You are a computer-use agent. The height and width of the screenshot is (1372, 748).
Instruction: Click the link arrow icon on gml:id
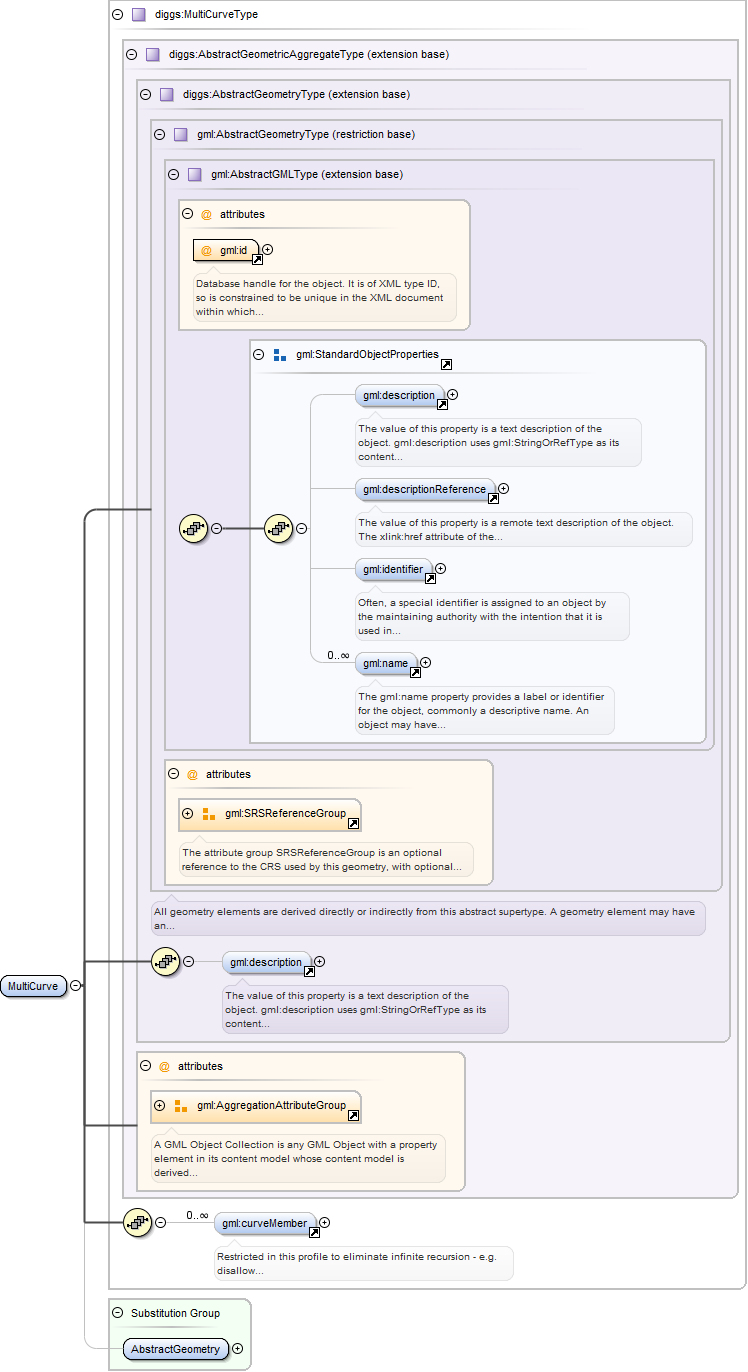(x=257, y=259)
